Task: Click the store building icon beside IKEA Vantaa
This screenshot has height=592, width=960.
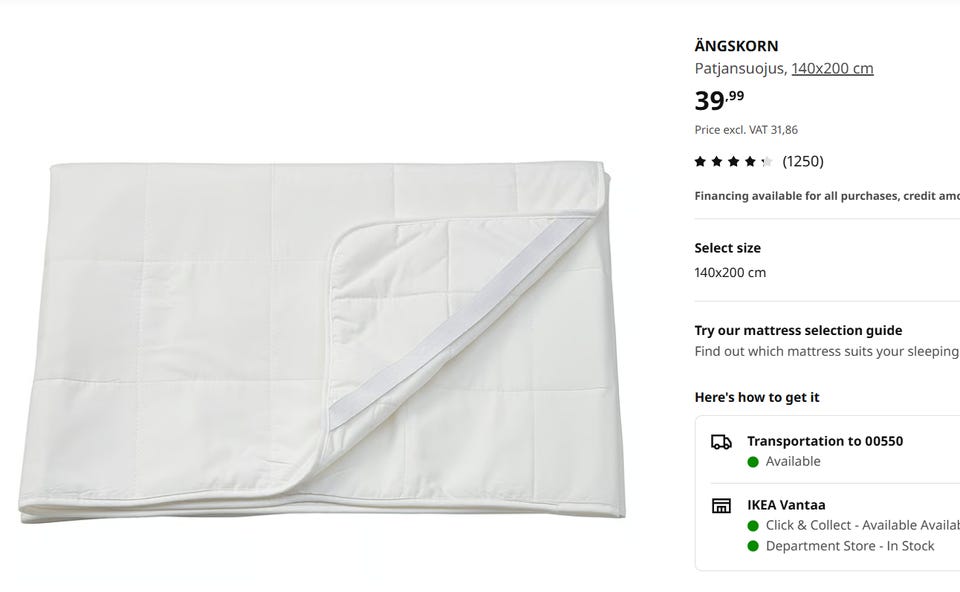Action: point(721,506)
